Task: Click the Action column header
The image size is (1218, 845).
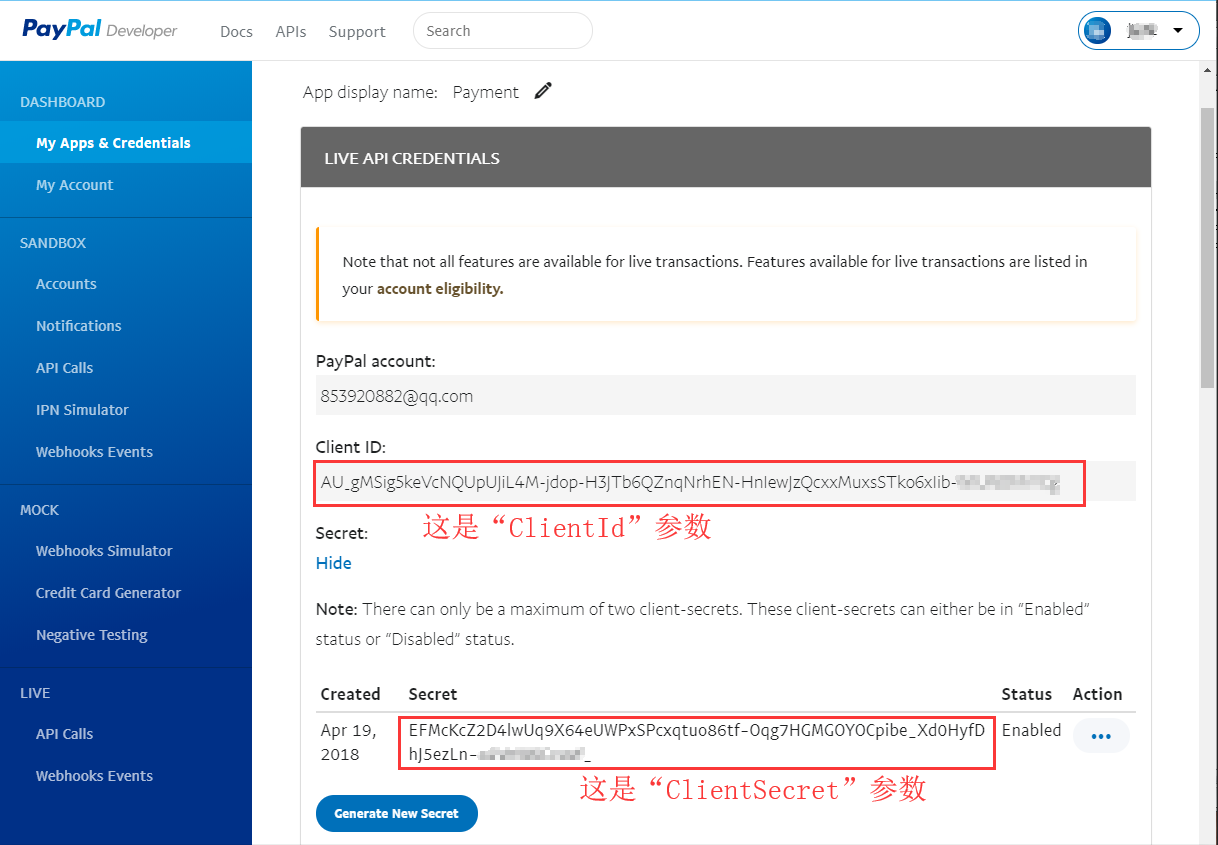Action: [1097, 694]
